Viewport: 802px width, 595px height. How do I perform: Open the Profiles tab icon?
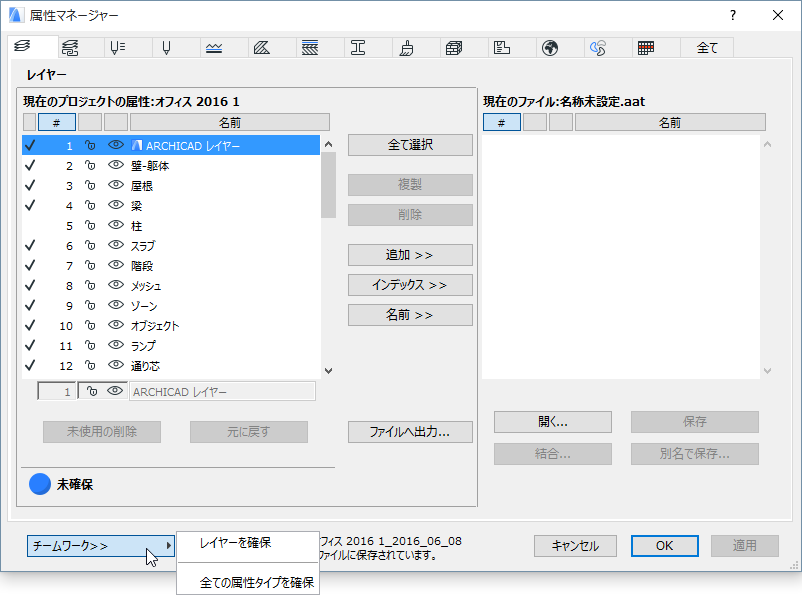358,48
